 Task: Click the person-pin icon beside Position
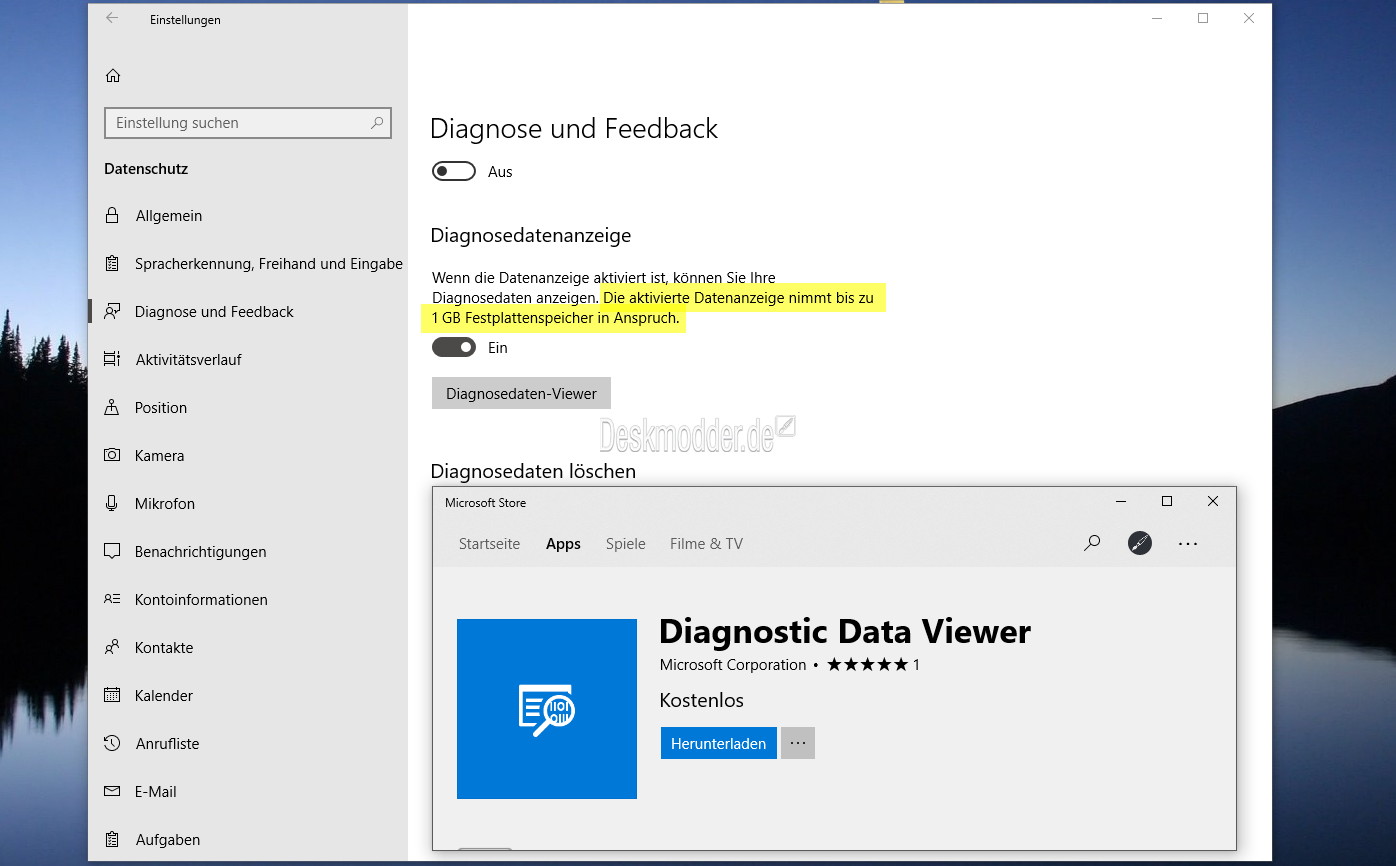pyautogui.click(x=113, y=407)
